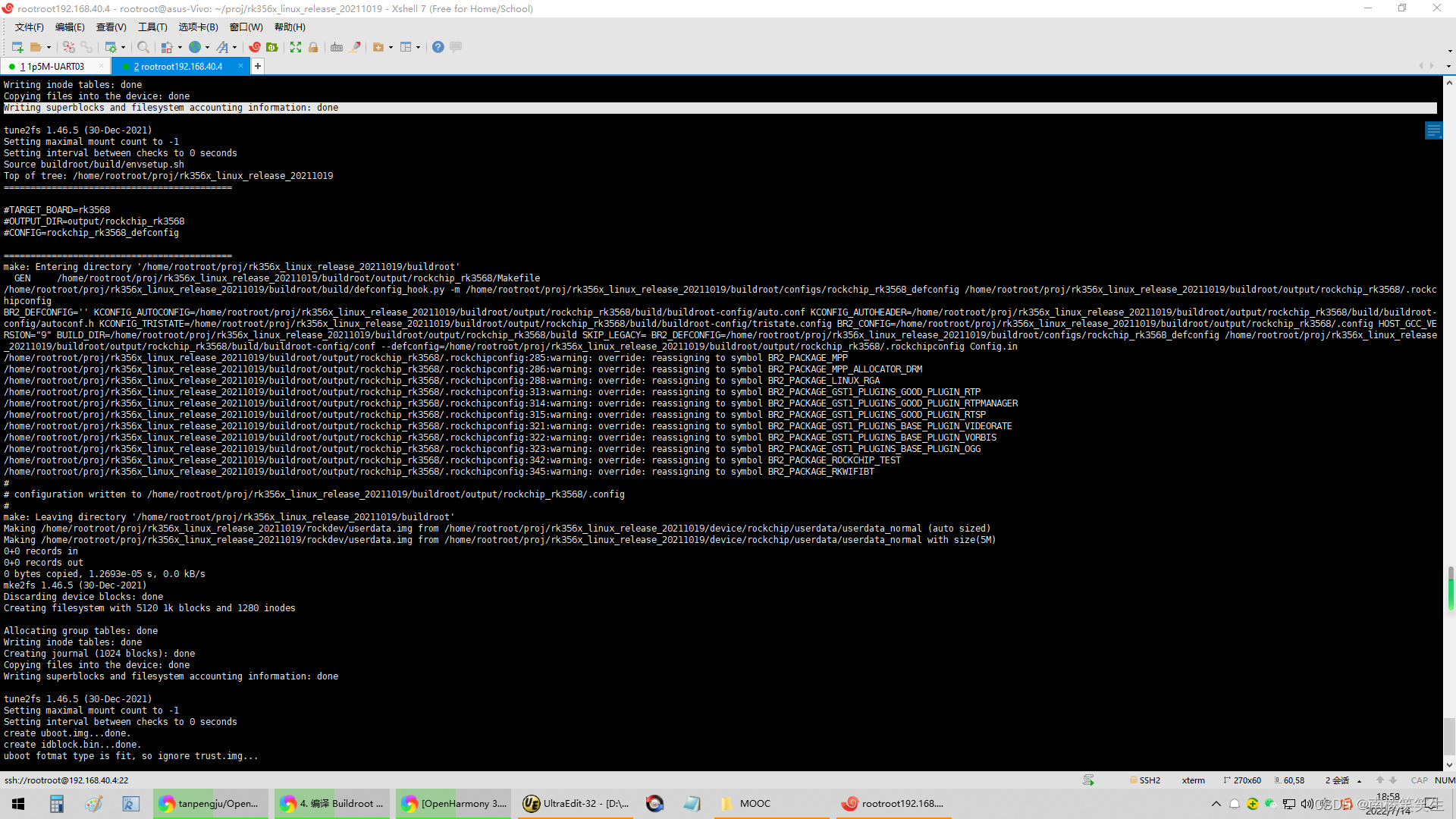Click 2合 session count indicator
Image resolution: width=1456 pixels, height=819 pixels.
click(x=1340, y=780)
